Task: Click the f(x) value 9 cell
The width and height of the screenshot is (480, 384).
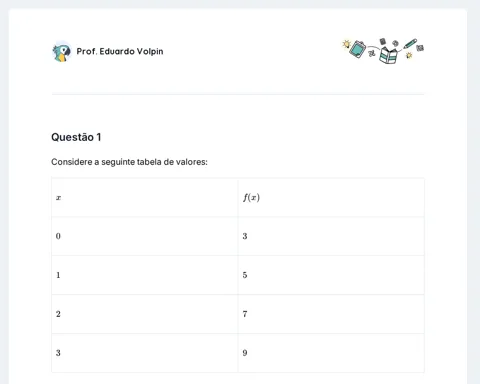Action: coord(331,353)
